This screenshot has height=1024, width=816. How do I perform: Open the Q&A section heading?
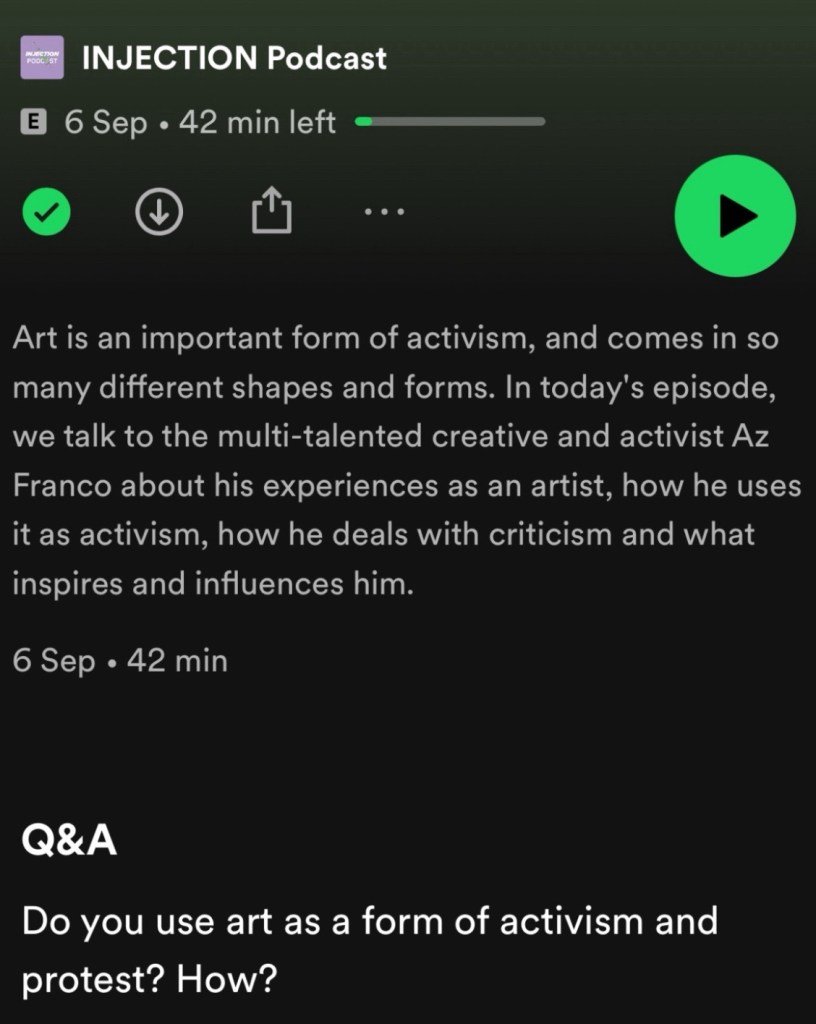(69, 841)
